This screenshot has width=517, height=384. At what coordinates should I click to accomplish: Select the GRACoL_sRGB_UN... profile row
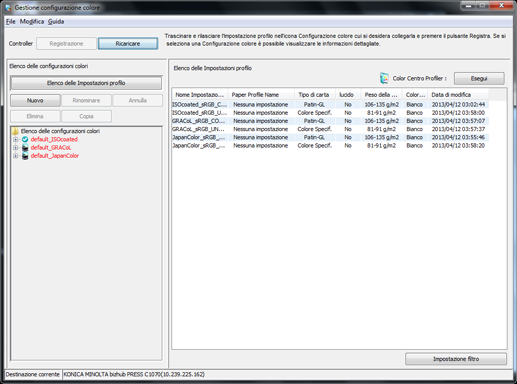(x=330, y=129)
